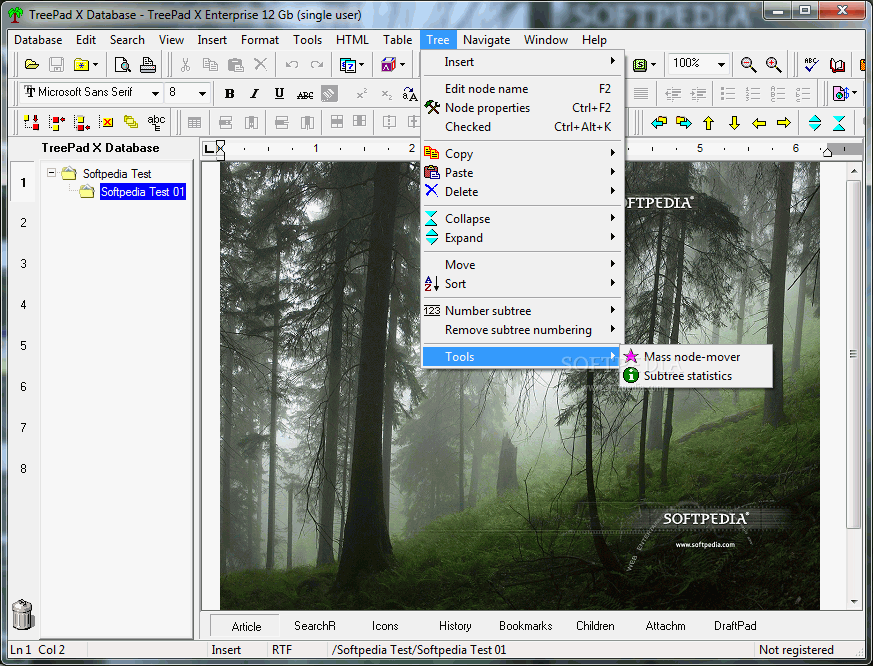
Task: Click the zoom out magnifier icon
Action: point(748,65)
